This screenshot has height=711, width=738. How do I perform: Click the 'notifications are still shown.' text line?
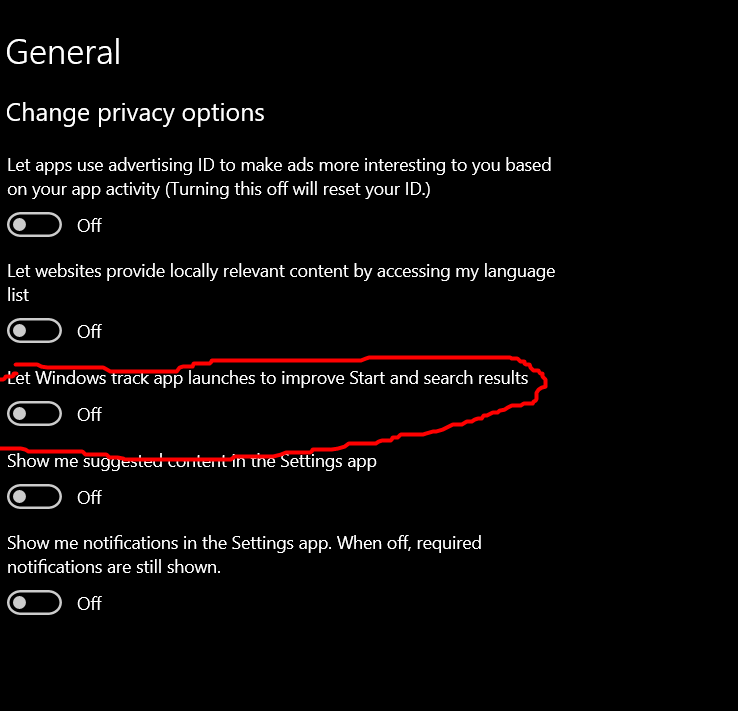[x=114, y=567]
